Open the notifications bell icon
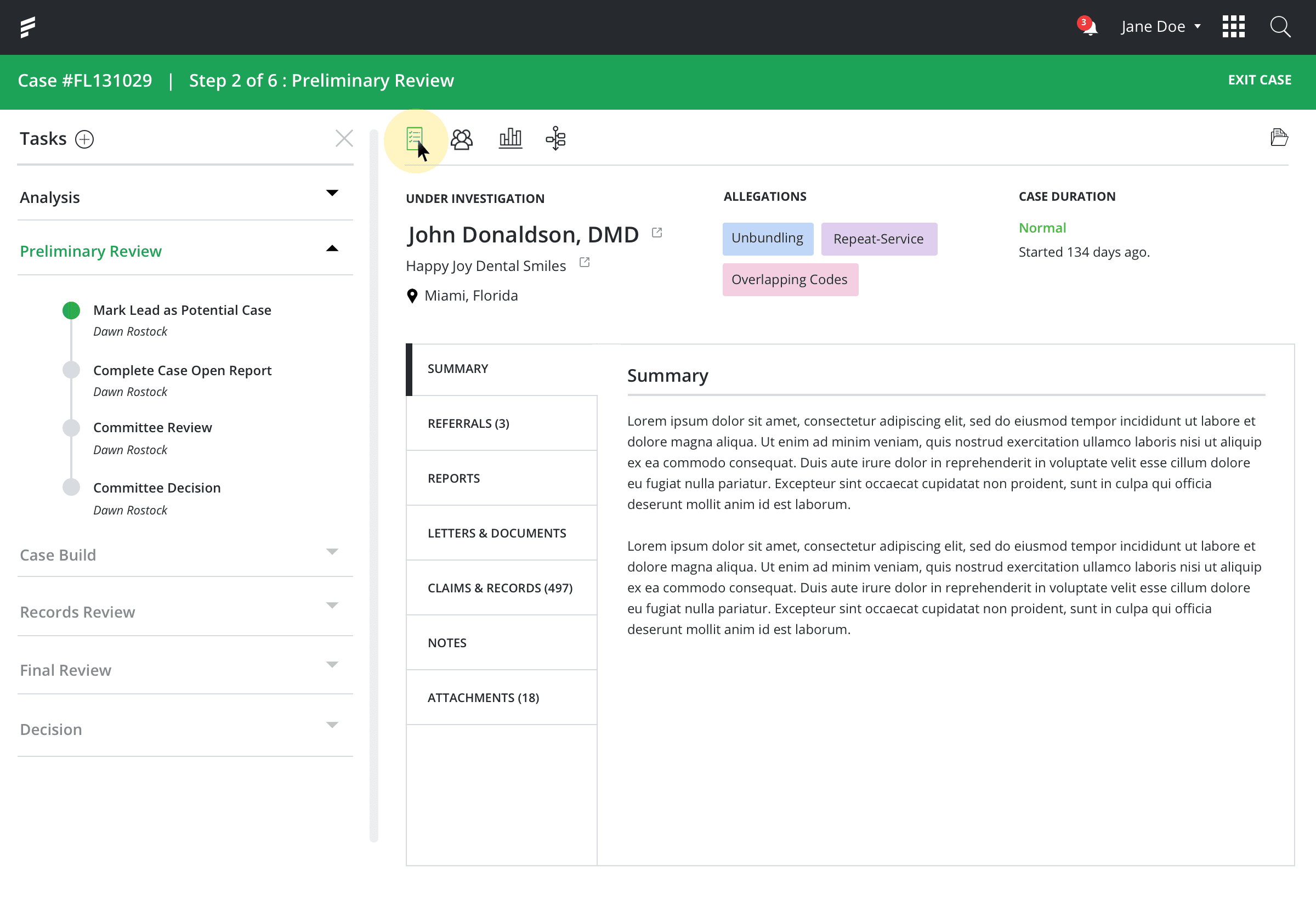The height and width of the screenshot is (905, 1316). [1089, 27]
